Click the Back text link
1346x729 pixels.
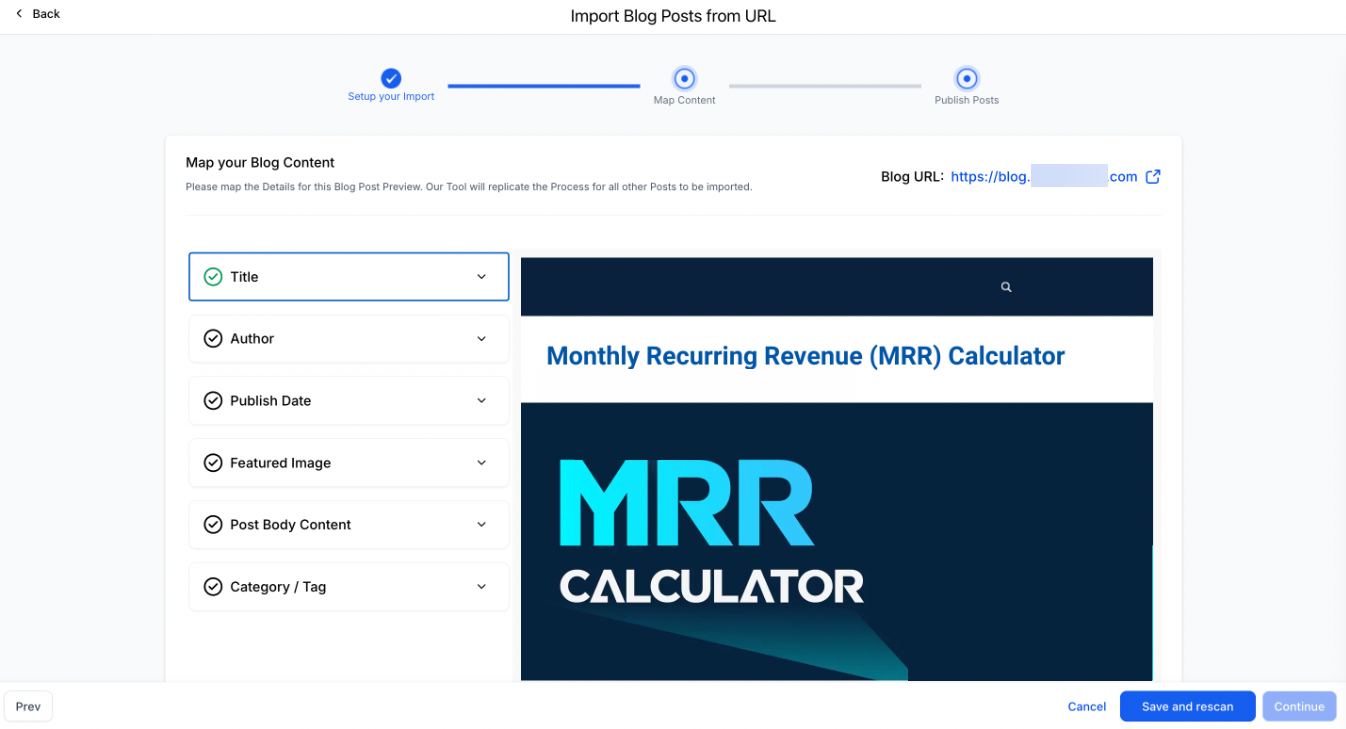(x=46, y=14)
